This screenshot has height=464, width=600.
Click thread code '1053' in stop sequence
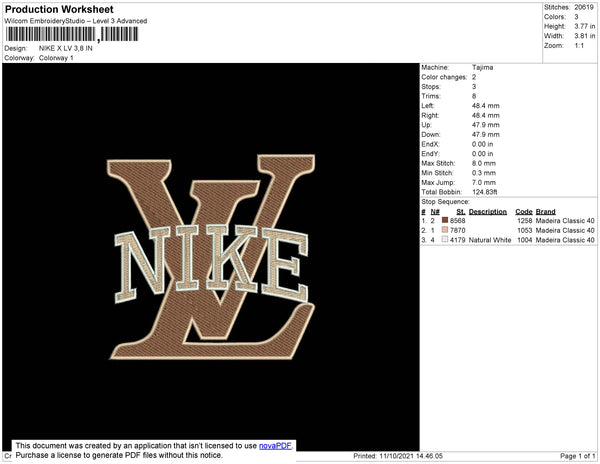coord(525,230)
